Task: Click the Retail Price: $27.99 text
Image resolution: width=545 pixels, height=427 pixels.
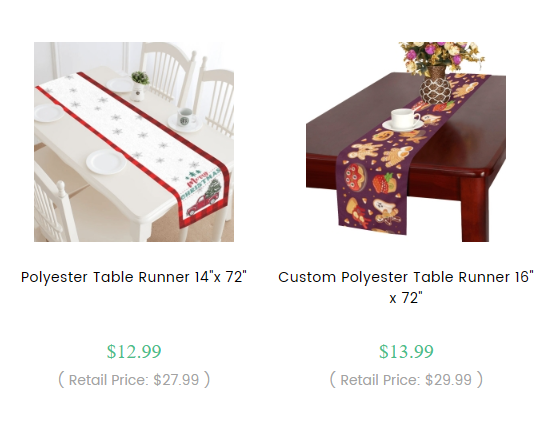Action: [x=134, y=380]
